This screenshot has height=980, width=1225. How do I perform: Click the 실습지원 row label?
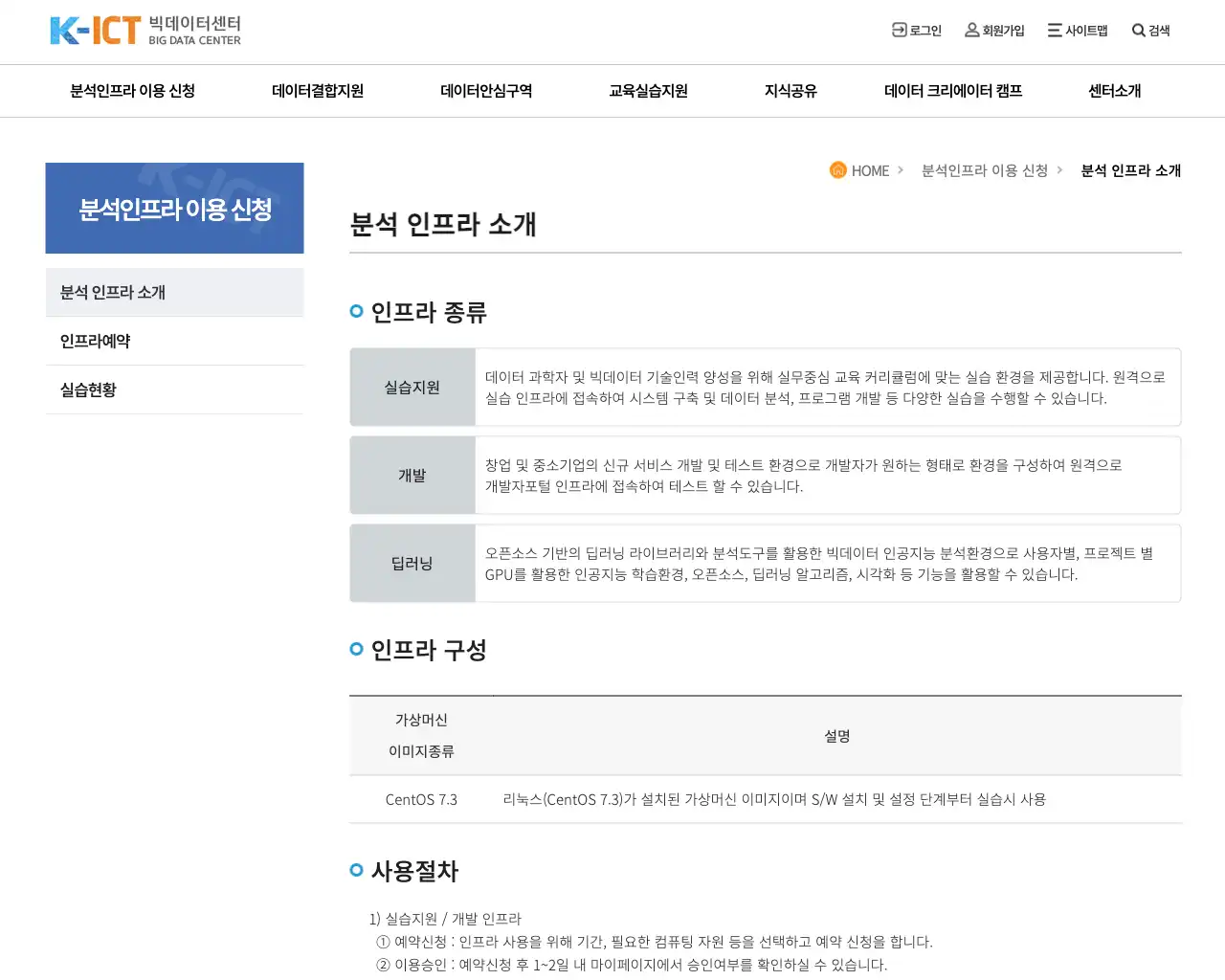[x=412, y=387]
